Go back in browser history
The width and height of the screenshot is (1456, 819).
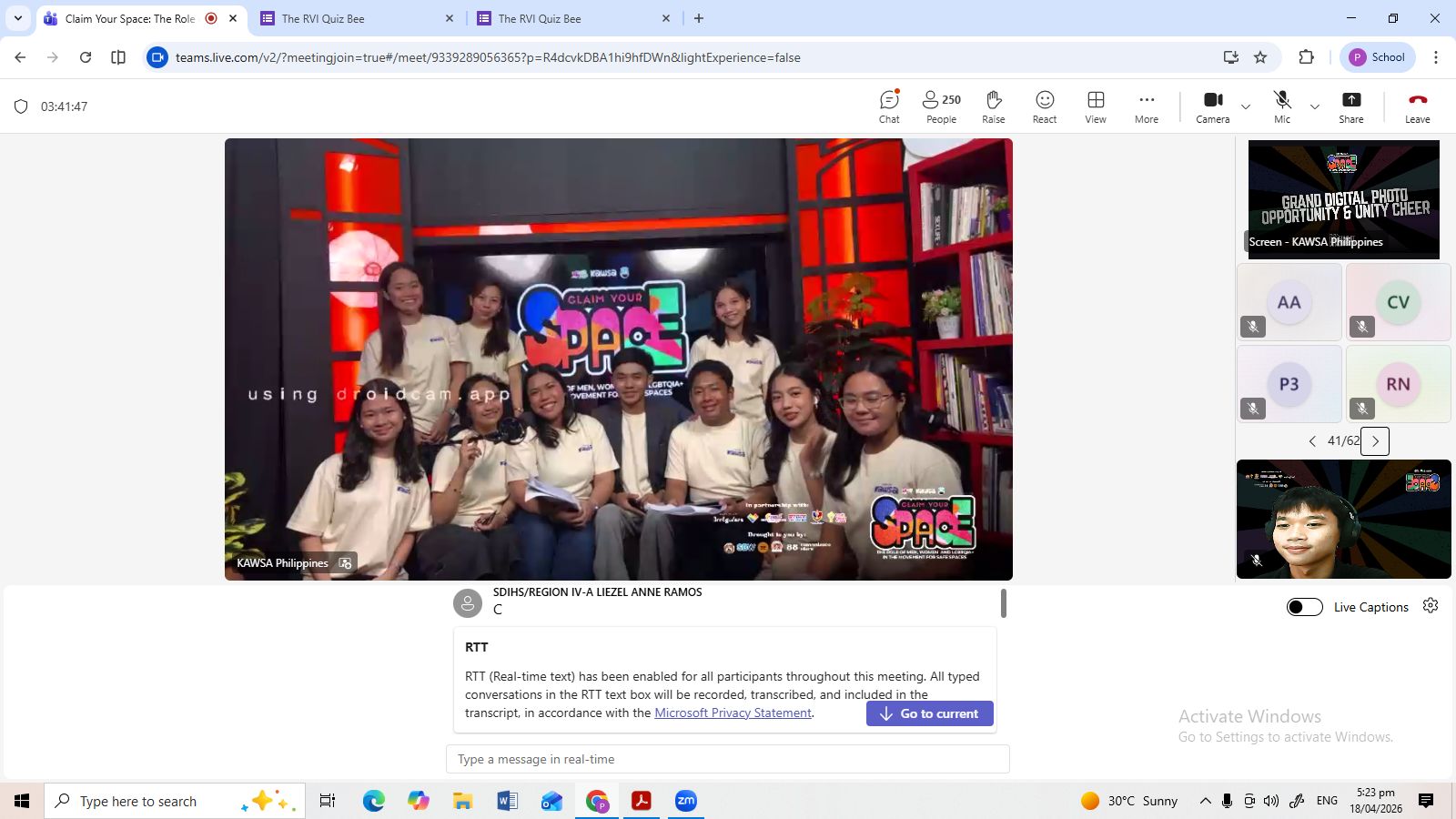pyautogui.click(x=20, y=57)
